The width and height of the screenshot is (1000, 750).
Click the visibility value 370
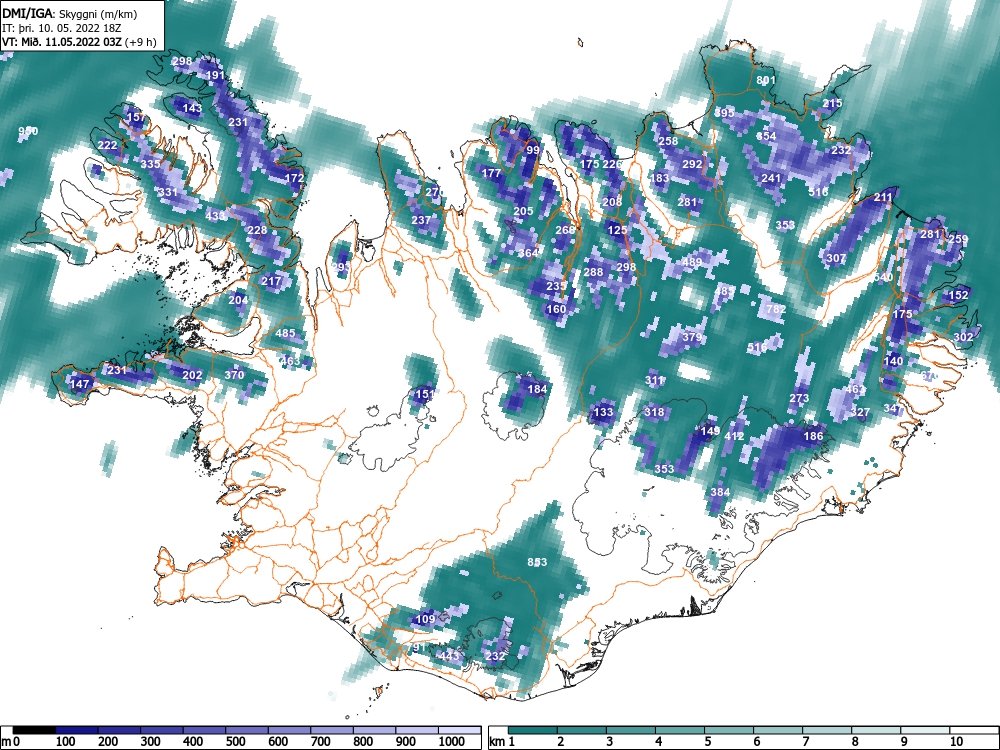click(x=234, y=375)
